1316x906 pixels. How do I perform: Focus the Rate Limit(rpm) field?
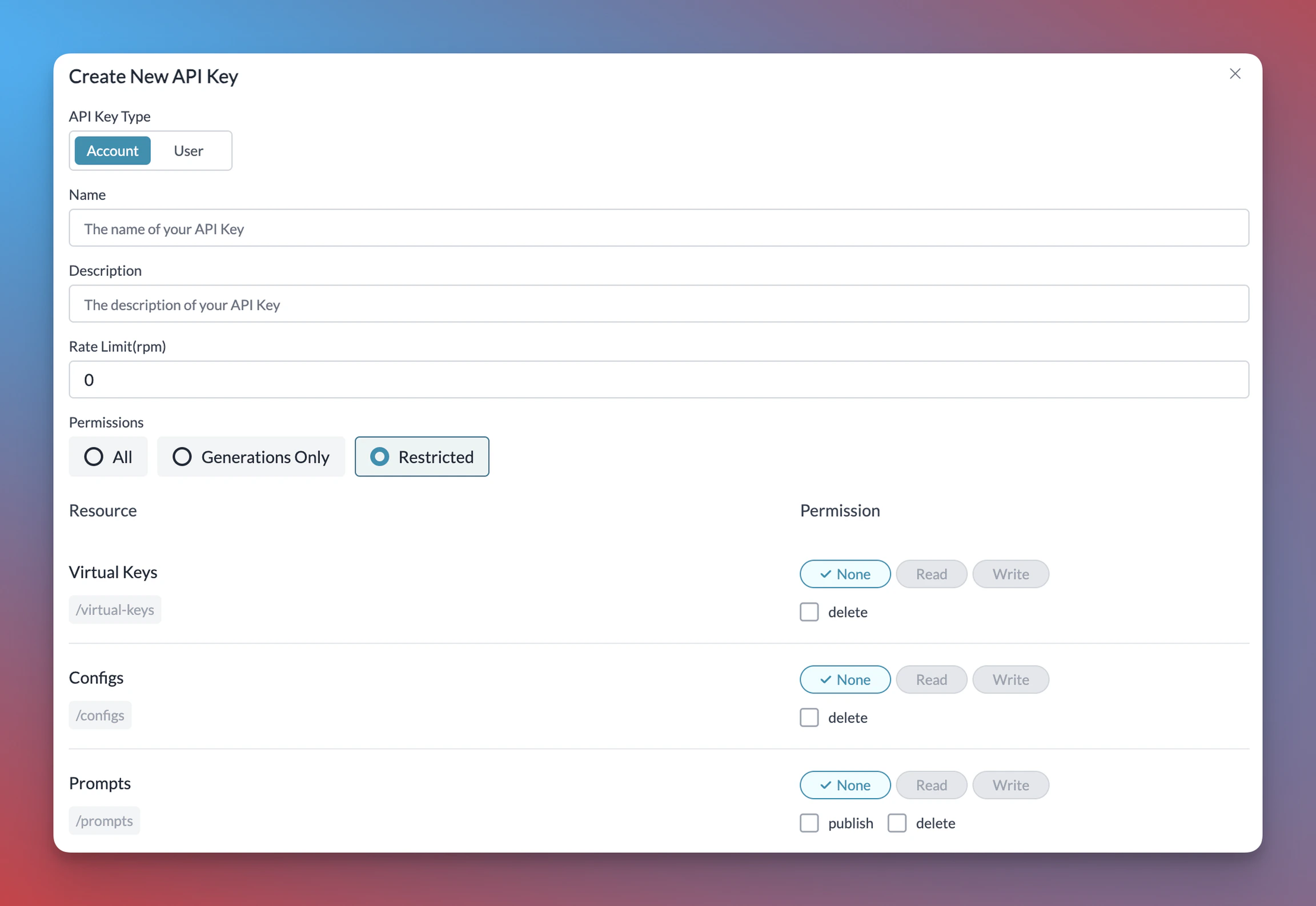(659, 380)
